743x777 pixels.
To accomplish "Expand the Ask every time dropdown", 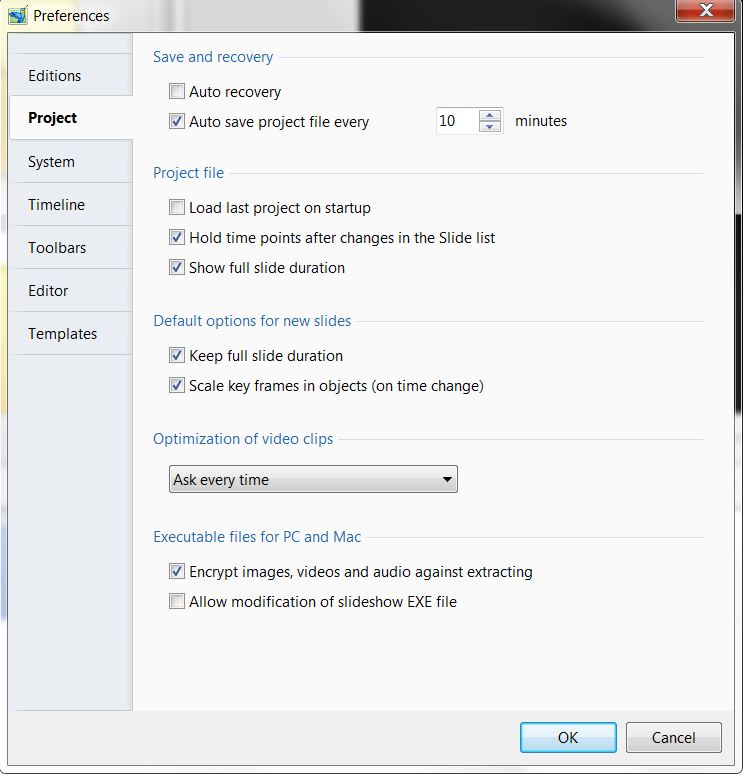I will 313,480.
